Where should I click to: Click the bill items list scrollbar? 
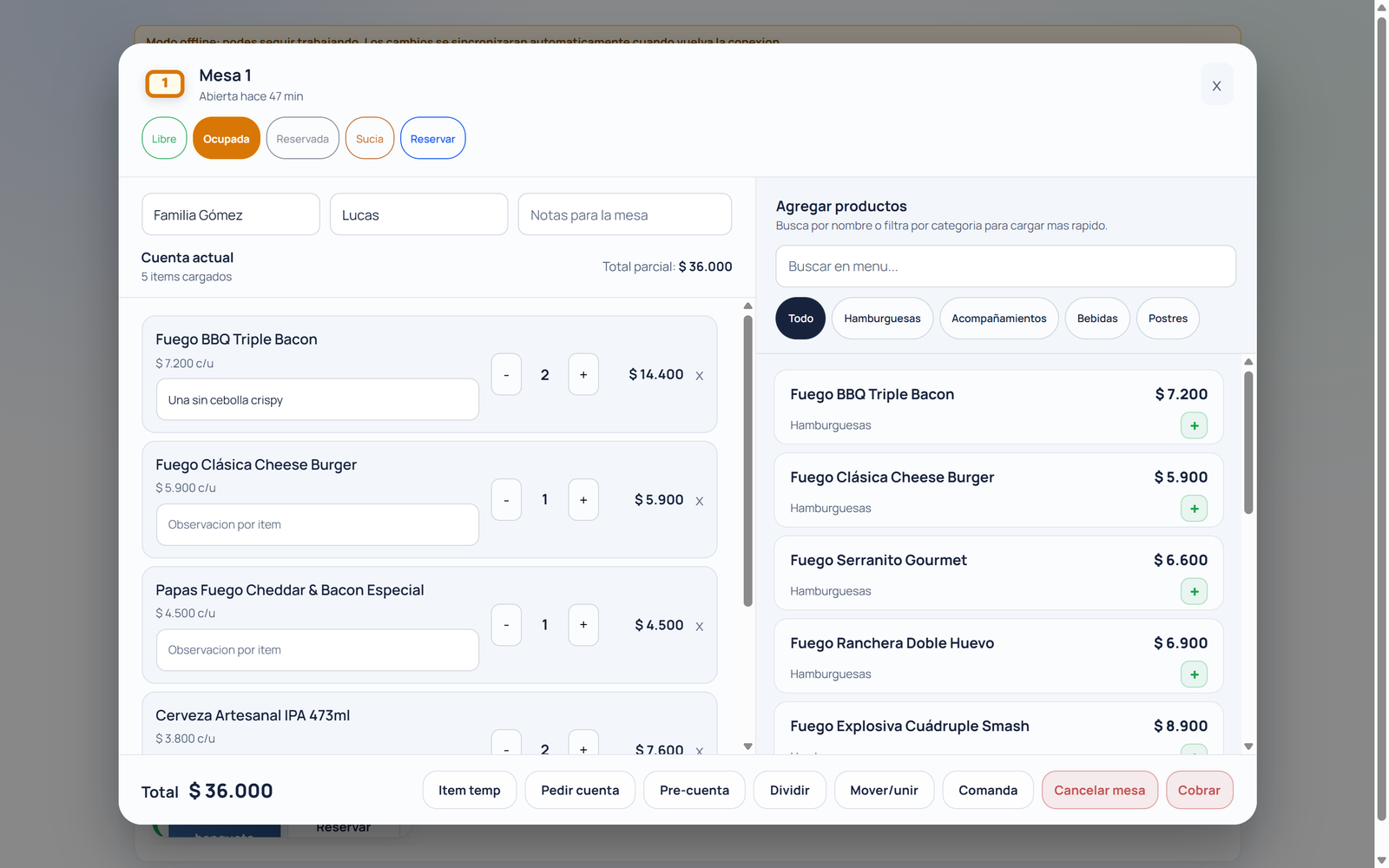click(x=747, y=461)
